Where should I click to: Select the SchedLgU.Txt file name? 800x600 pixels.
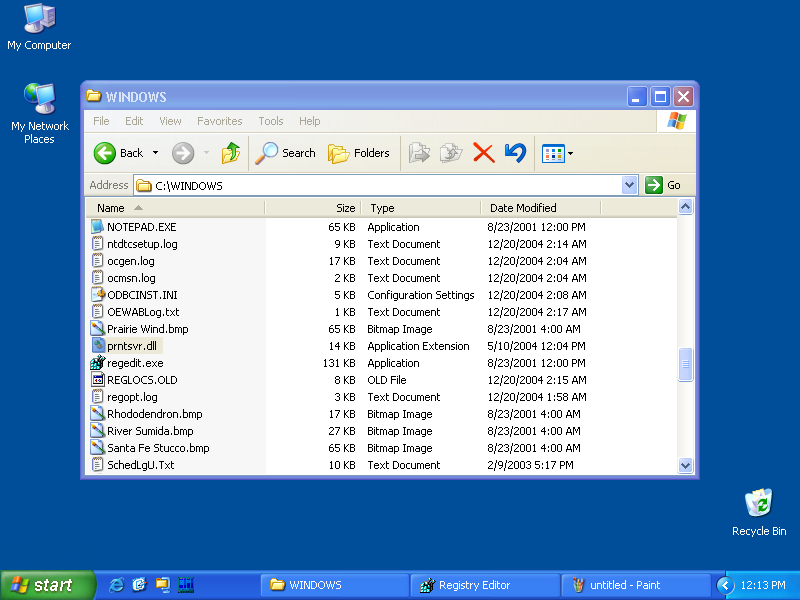pyautogui.click(x=140, y=465)
